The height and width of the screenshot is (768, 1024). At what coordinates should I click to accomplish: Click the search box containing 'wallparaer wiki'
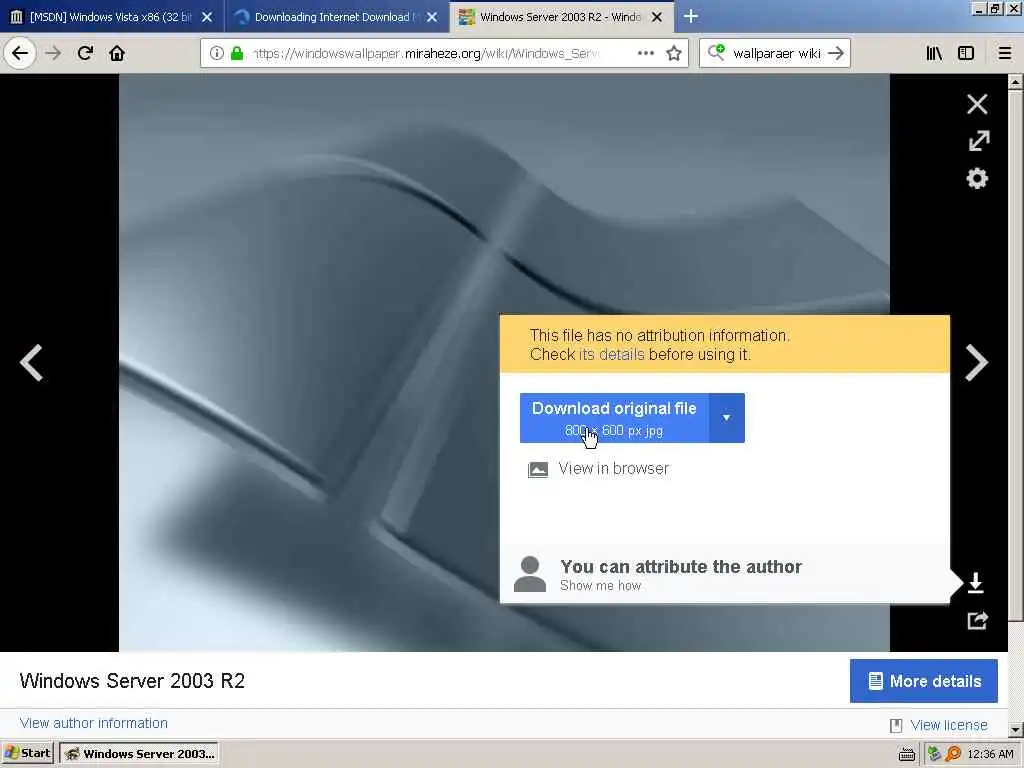coord(776,53)
